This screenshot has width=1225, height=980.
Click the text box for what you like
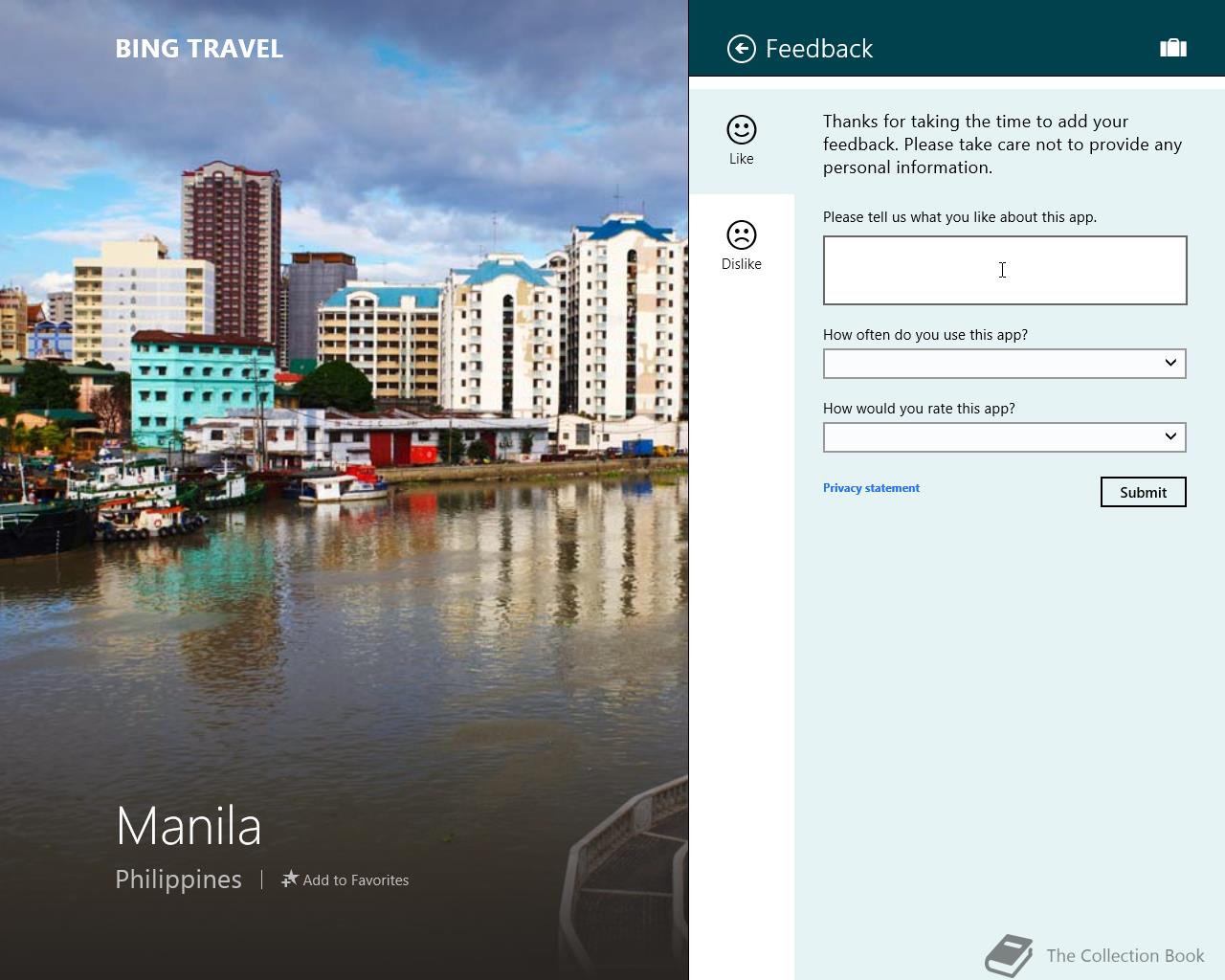1005,271
